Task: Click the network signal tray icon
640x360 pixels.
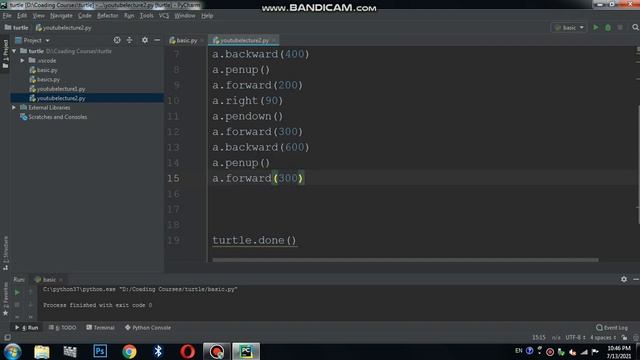Action: (x=584, y=351)
